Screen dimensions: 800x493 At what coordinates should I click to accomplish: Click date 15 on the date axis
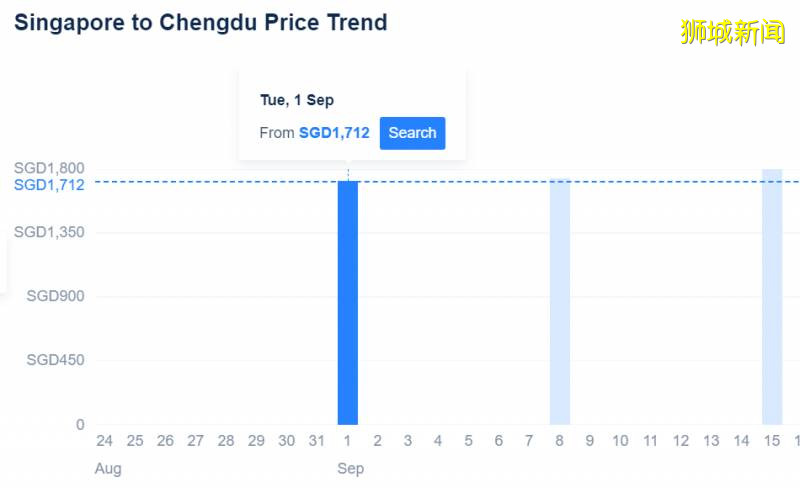(x=772, y=441)
